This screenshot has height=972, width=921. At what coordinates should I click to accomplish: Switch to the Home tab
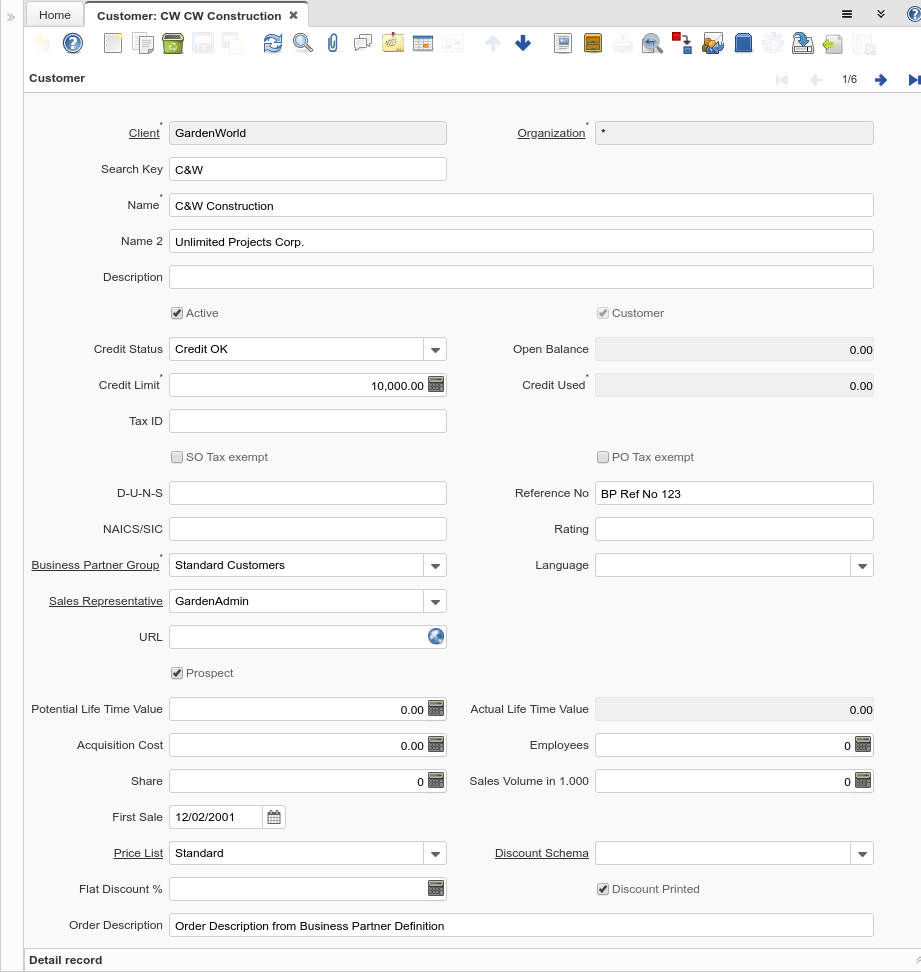tap(55, 15)
